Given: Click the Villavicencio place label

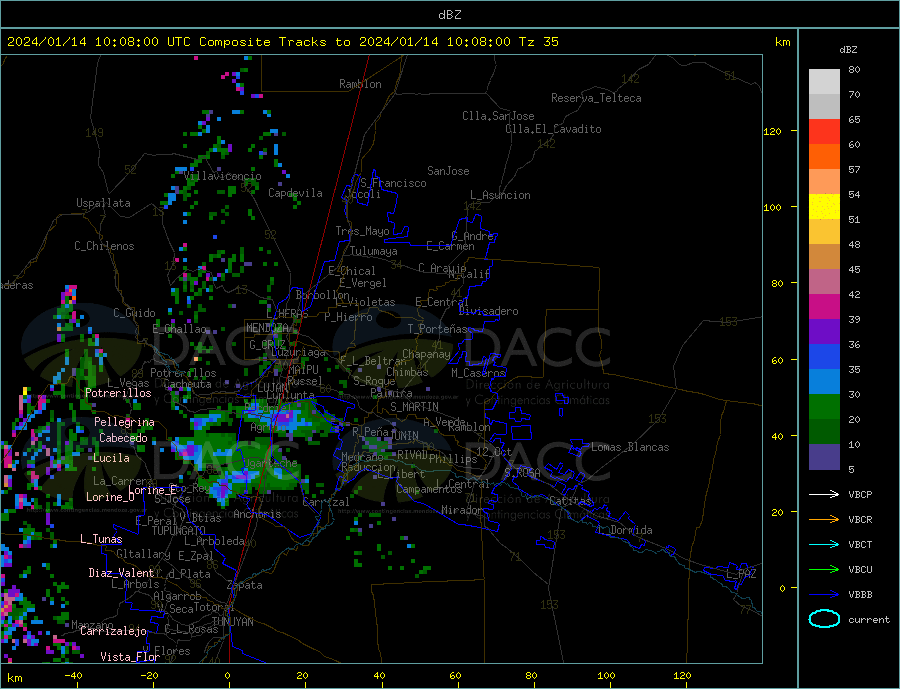Looking at the screenshot, I should click(x=223, y=176).
